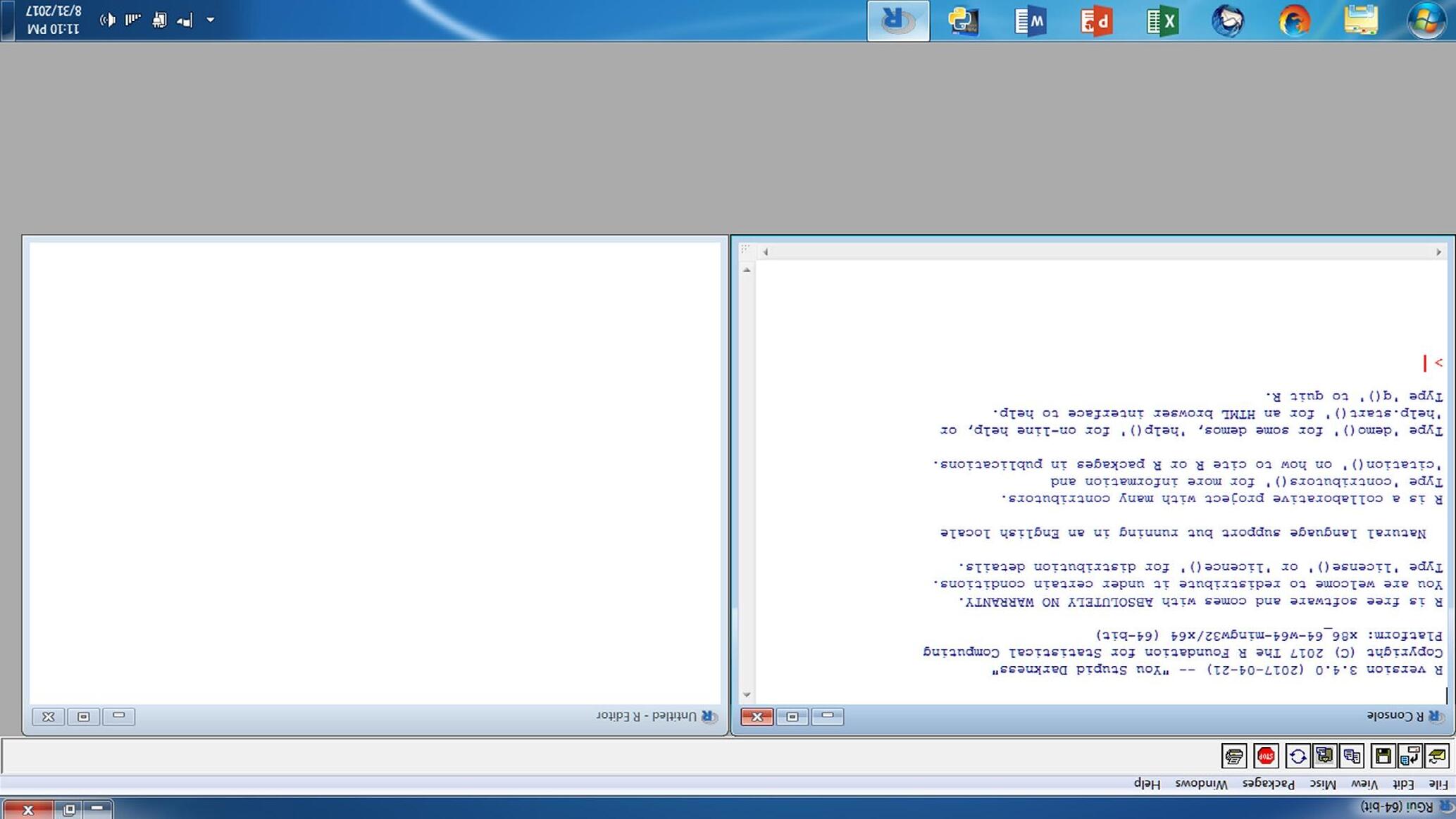Click inside the Untitled R Editor text area
The height and width of the screenshot is (819, 1456).
tap(373, 472)
